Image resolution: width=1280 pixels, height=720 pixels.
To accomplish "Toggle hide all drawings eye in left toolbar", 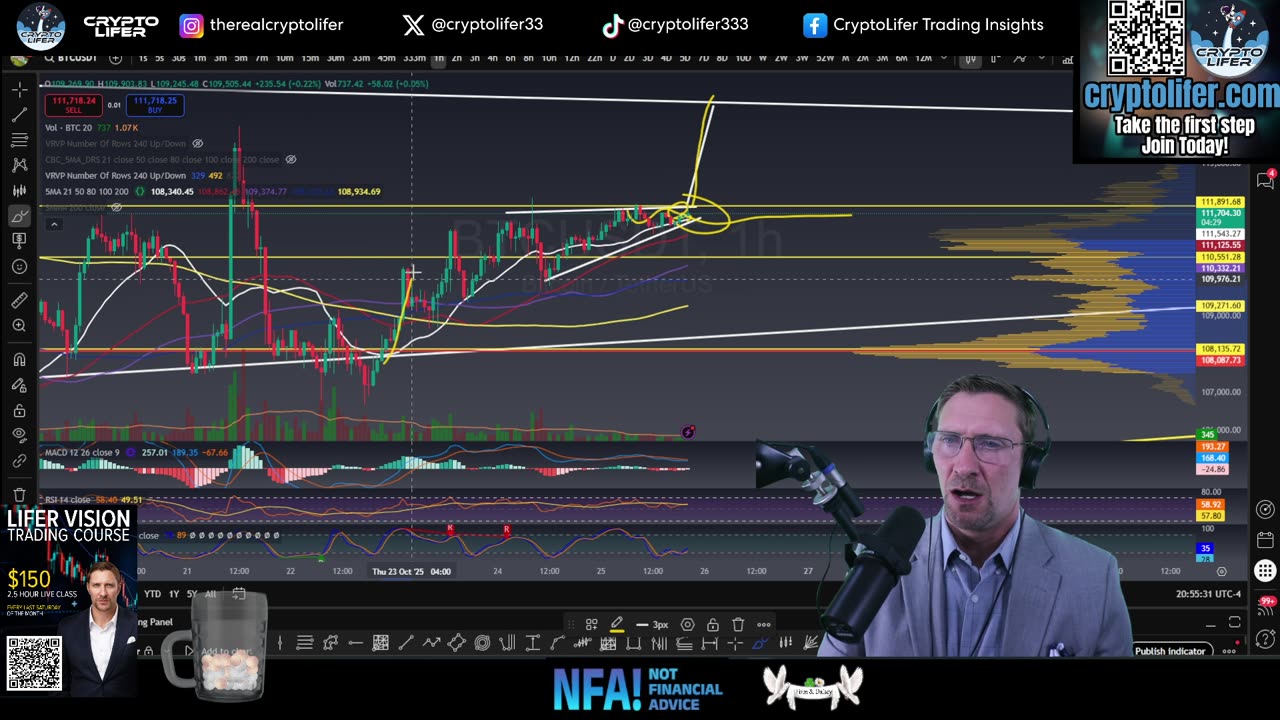I will [x=19, y=435].
